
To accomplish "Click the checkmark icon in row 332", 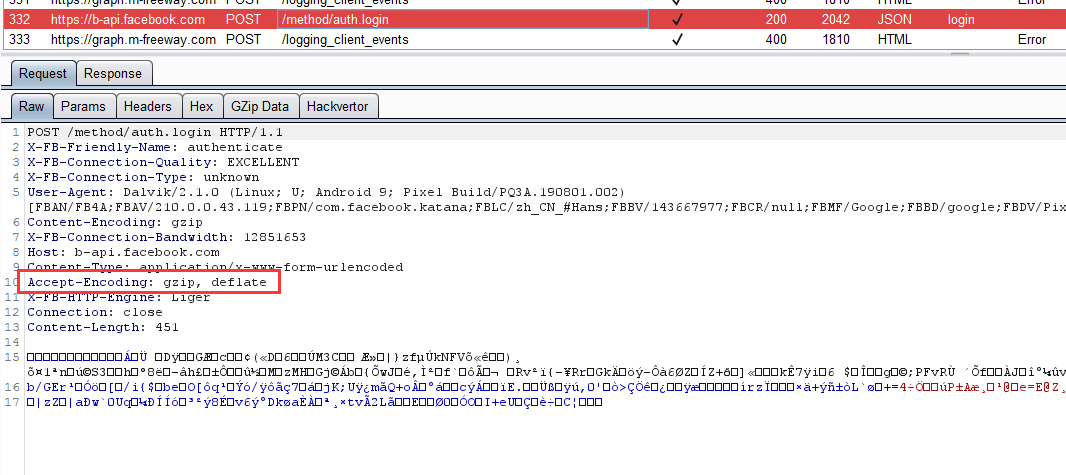I will 676,20.
